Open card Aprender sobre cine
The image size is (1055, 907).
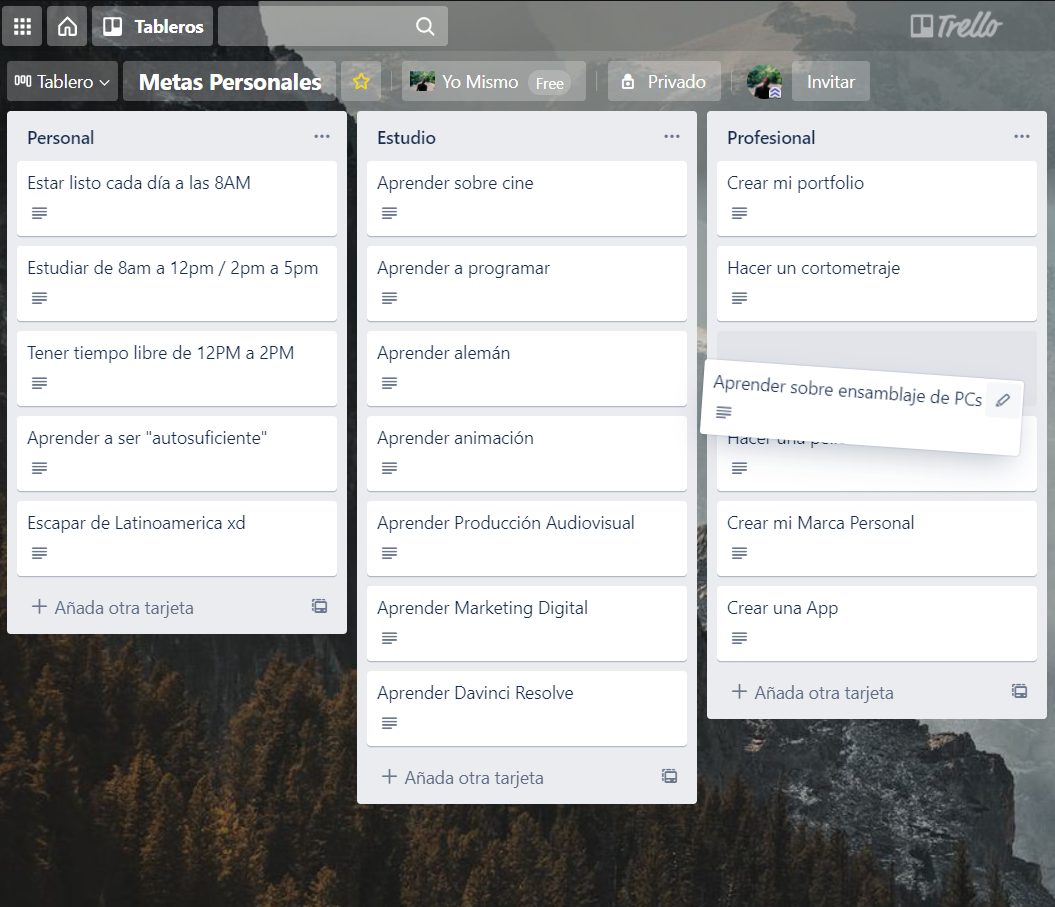coord(527,198)
